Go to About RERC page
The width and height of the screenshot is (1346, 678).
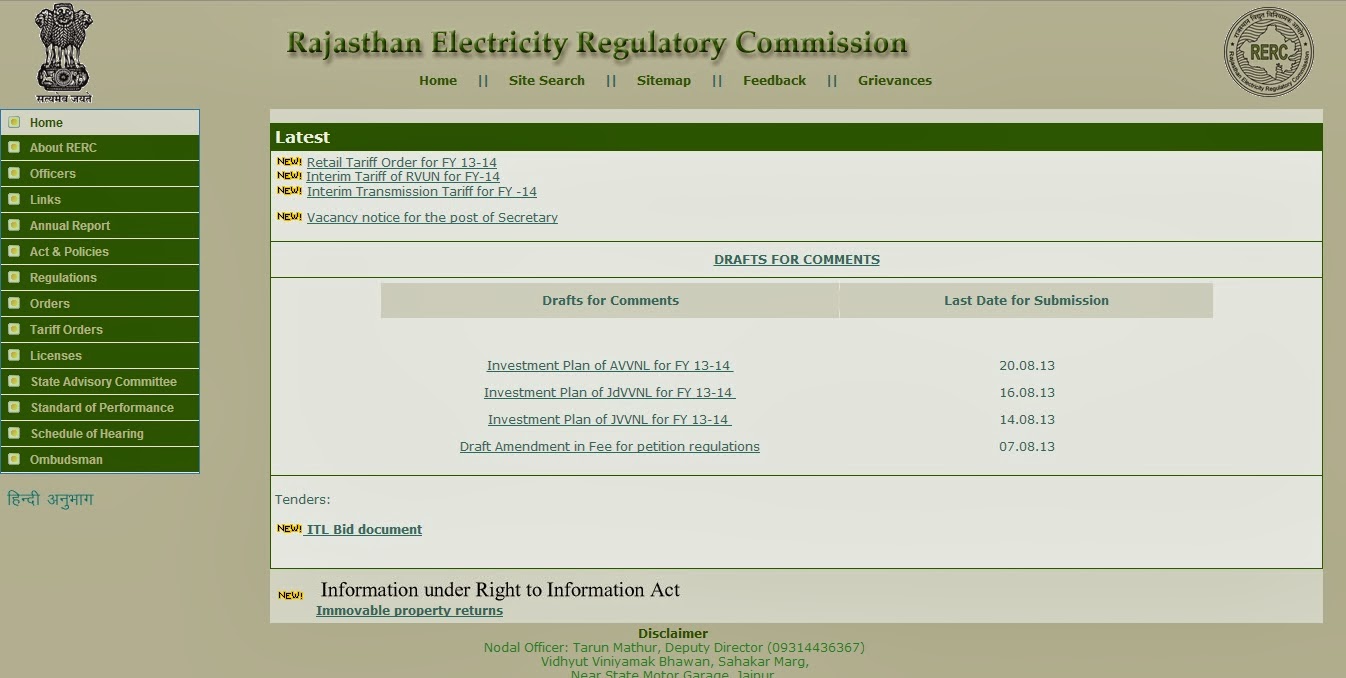[x=100, y=147]
